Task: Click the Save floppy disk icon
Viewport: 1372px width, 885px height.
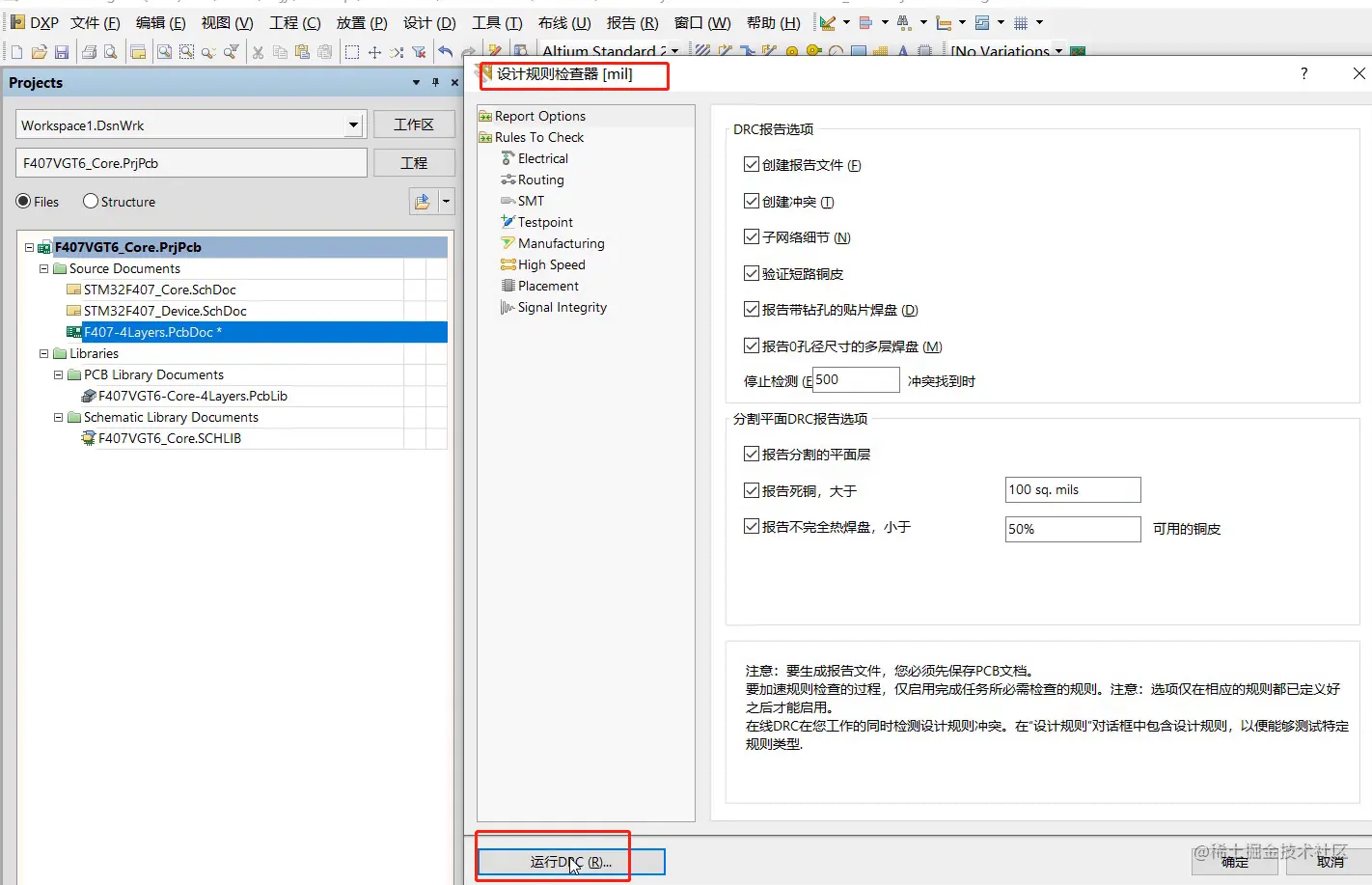Action: click(62, 52)
